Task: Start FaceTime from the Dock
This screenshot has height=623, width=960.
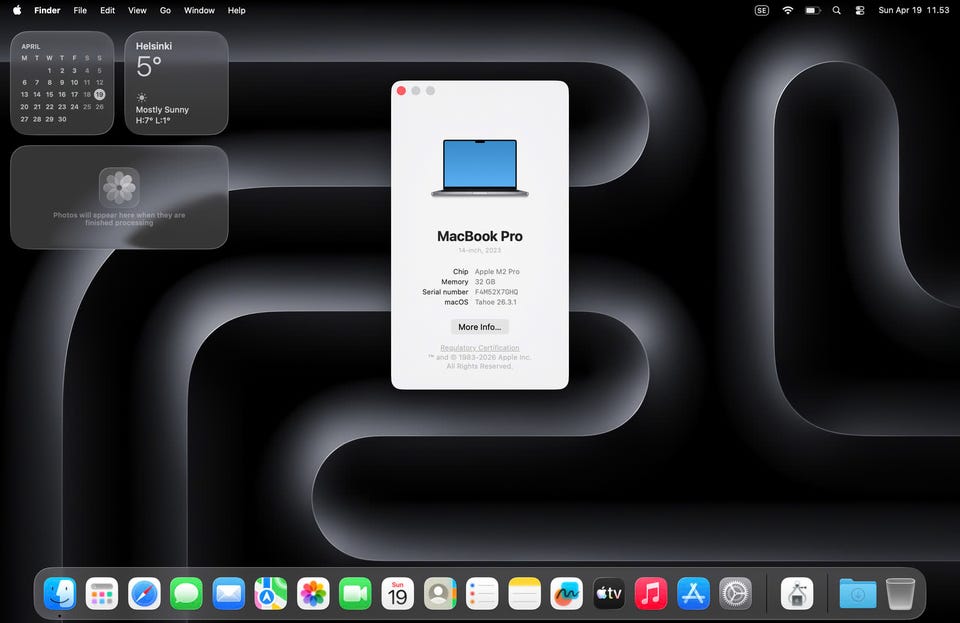Action: point(355,593)
